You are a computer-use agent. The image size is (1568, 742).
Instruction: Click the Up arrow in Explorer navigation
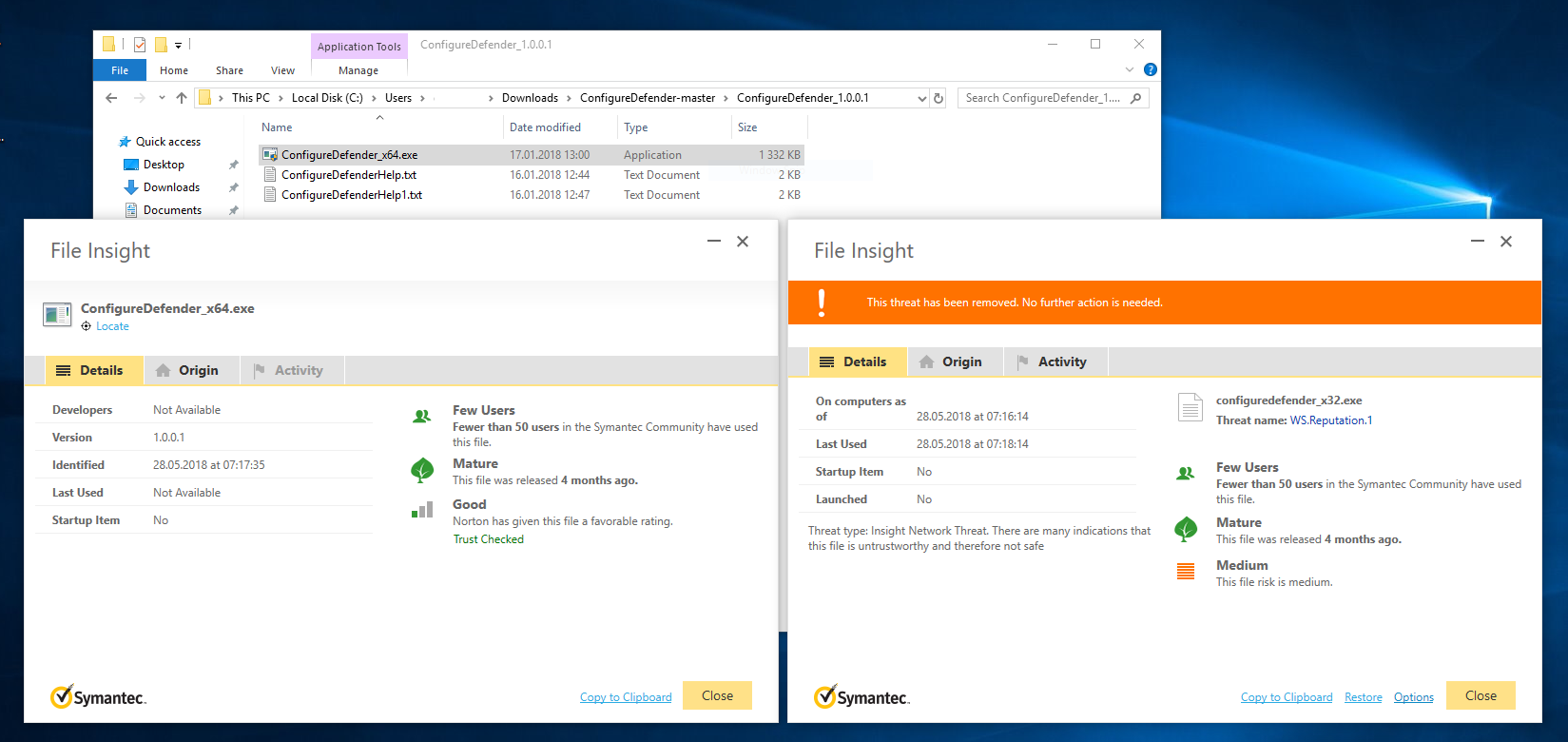coord(182,98)
